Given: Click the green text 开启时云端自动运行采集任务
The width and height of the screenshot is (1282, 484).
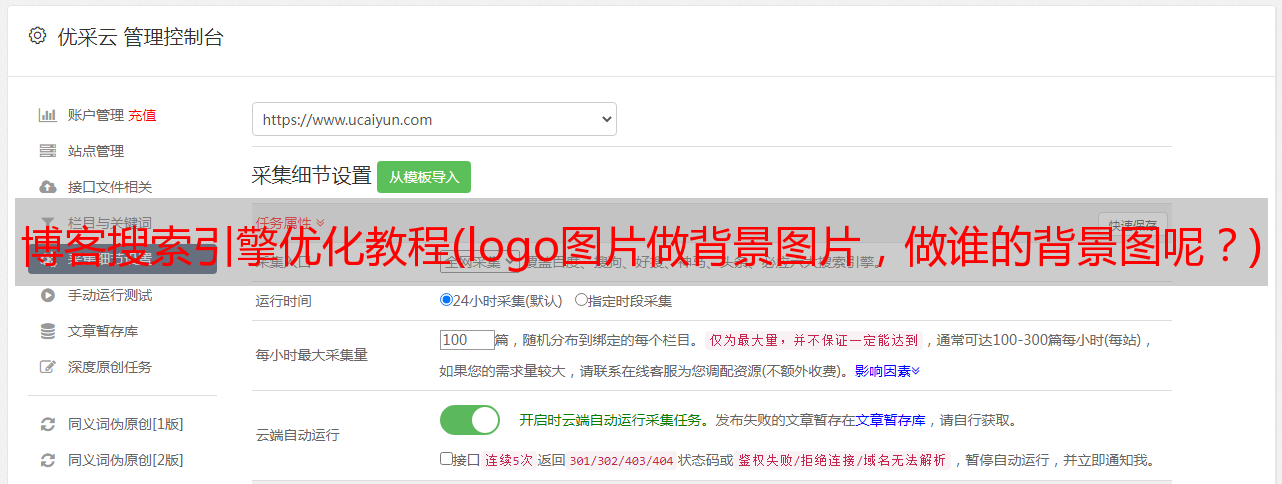Looking at the screenshot, I should (611, 420).
